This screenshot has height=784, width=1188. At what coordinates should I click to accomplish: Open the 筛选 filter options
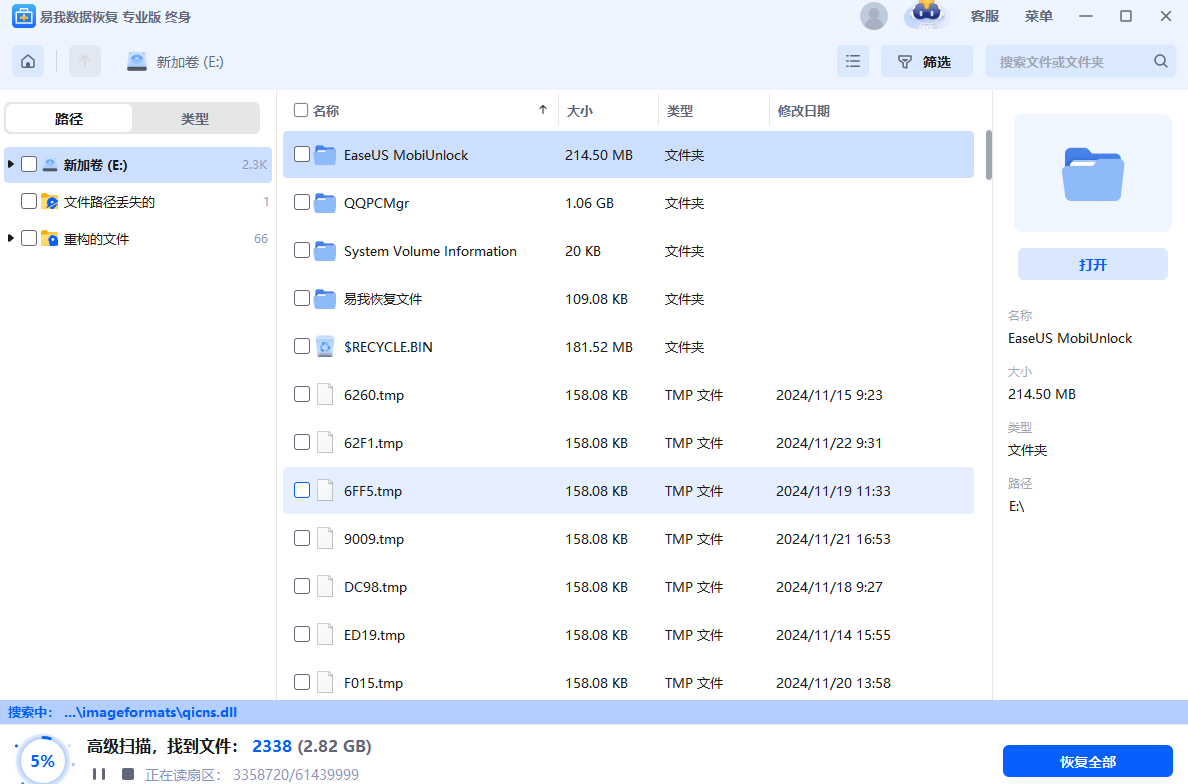tap(926, 61)
